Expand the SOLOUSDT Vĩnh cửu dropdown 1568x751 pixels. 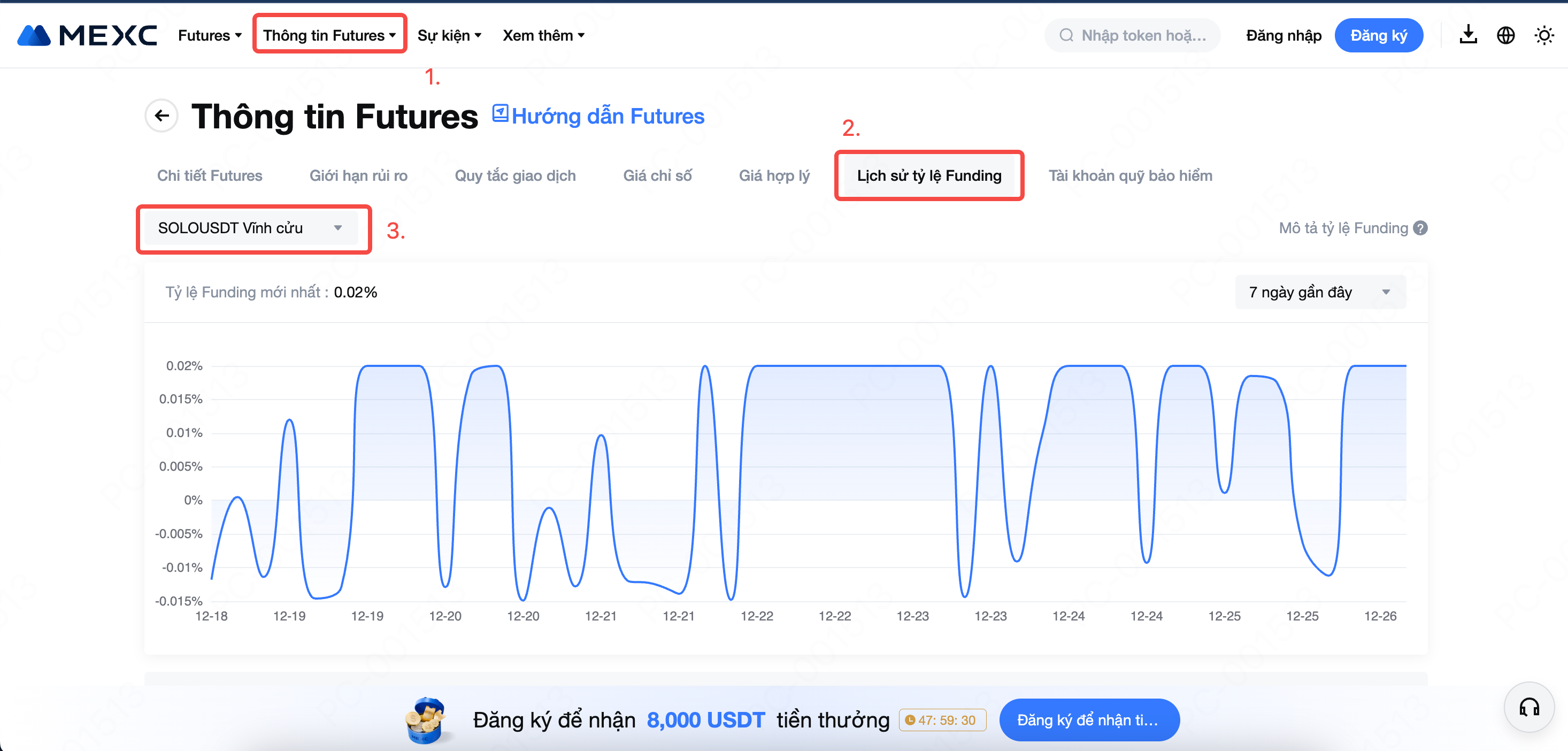tap(251, 228)
